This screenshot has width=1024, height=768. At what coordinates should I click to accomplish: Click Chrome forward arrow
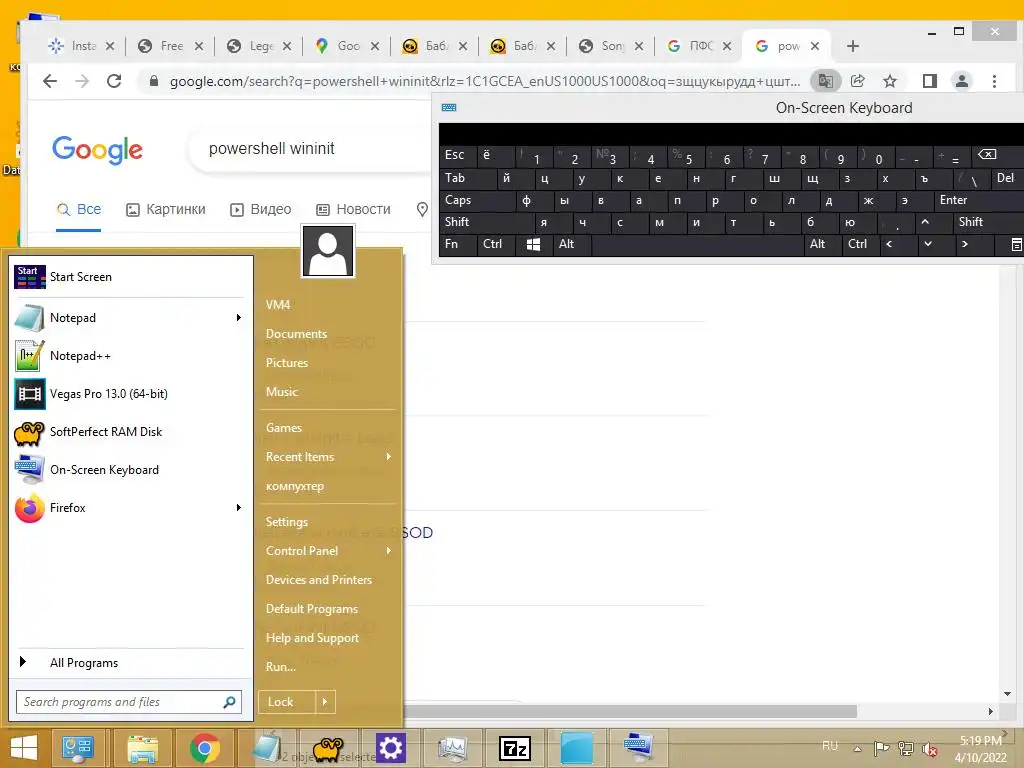[x=82, y=81]
